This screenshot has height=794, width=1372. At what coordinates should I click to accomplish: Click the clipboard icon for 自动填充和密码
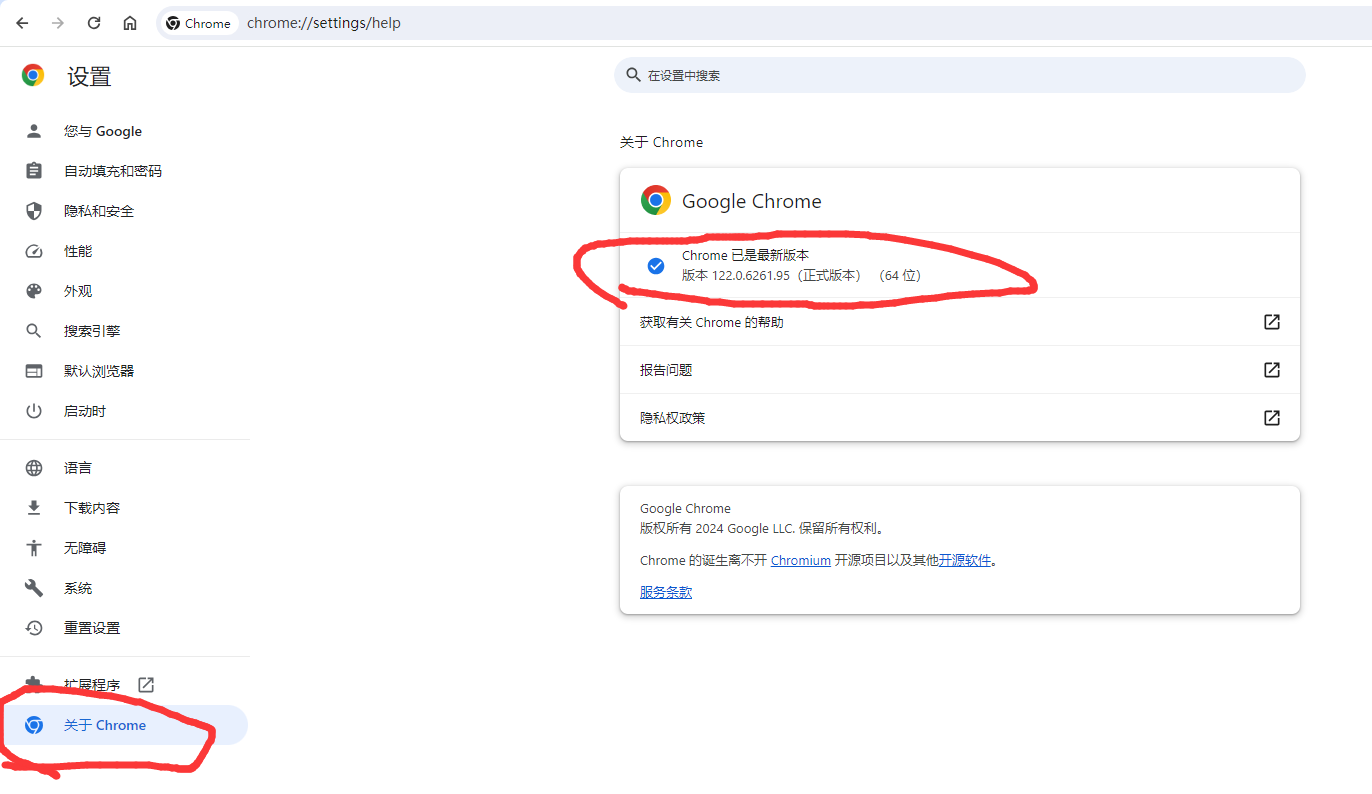tap(34, 171)
